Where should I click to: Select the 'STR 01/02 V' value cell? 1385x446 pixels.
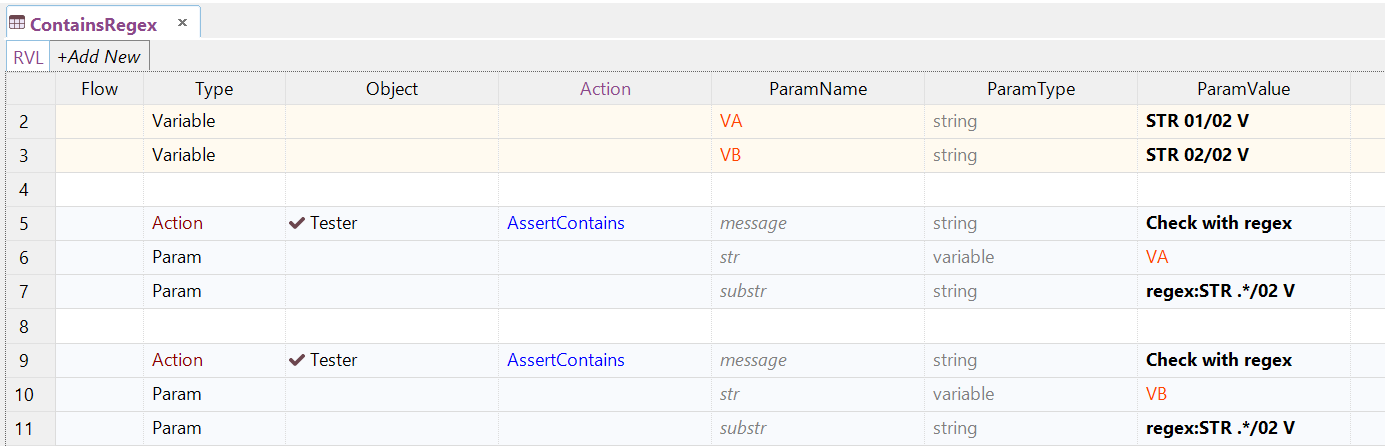tap(1197, 122)
